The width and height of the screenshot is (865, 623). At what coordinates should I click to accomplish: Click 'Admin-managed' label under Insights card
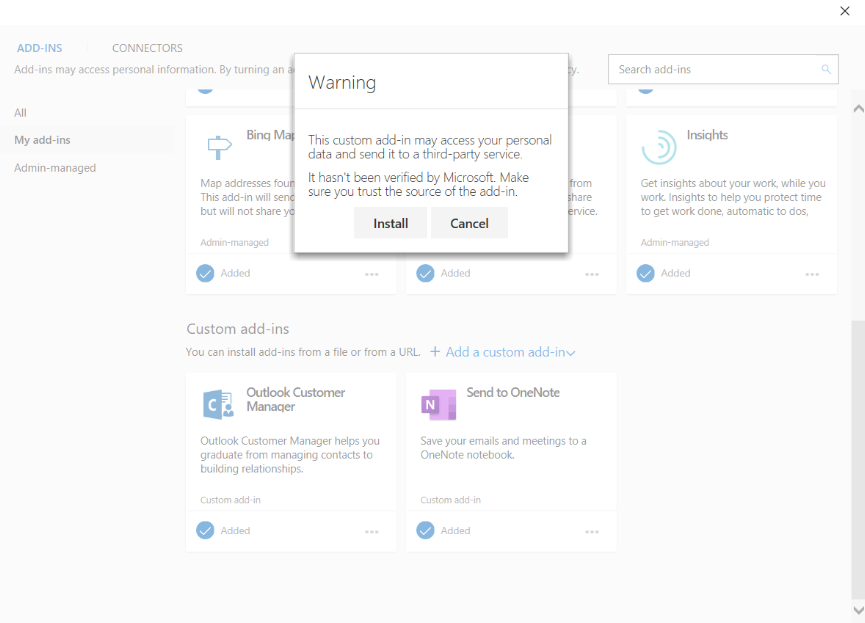[675, 242]
